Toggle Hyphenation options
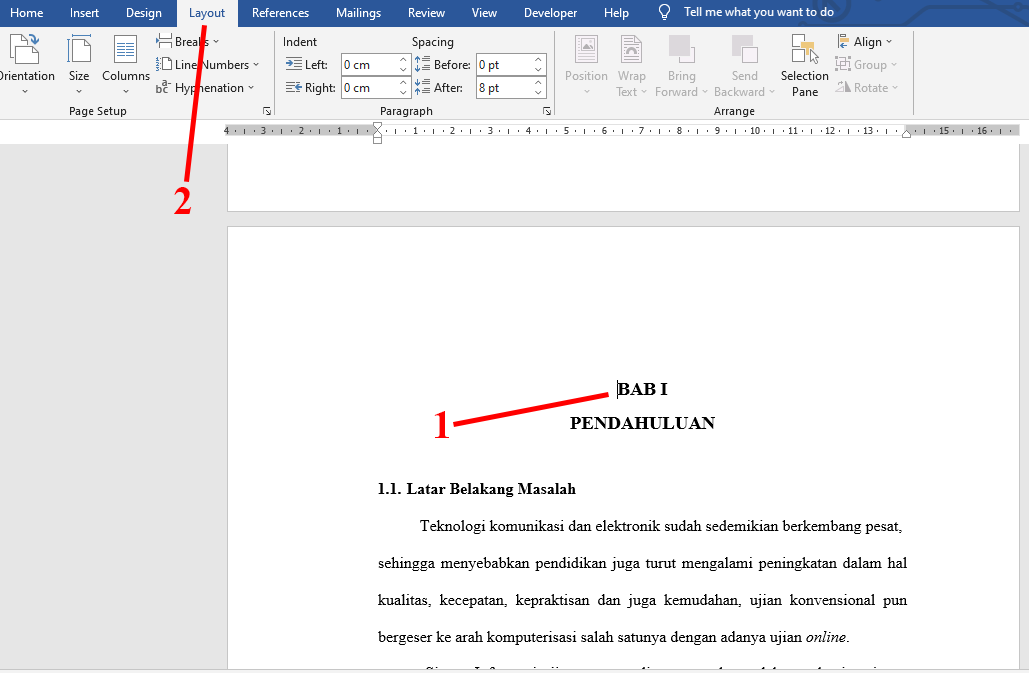The height and width of the screenshot is (673, 1029). pyautogui.click(x=207, y=87)
